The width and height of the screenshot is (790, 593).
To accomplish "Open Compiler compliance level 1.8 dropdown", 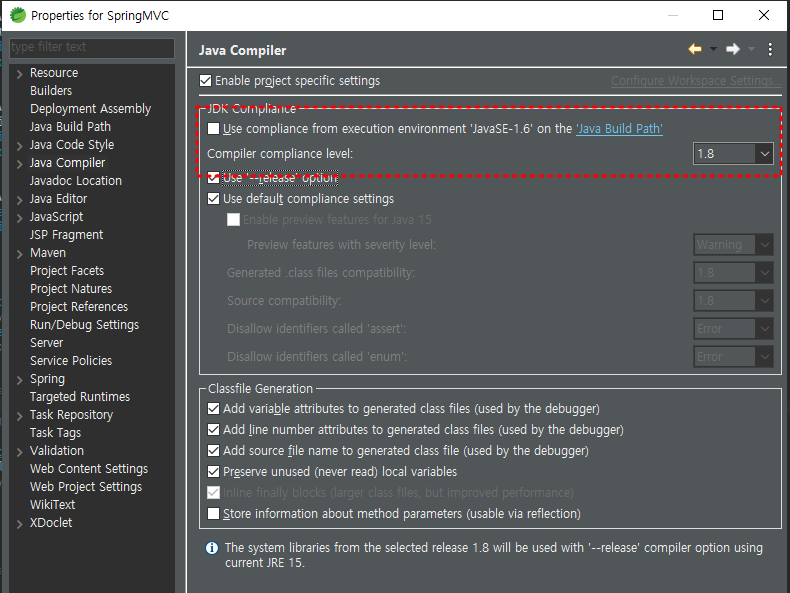I will (733, 154).
